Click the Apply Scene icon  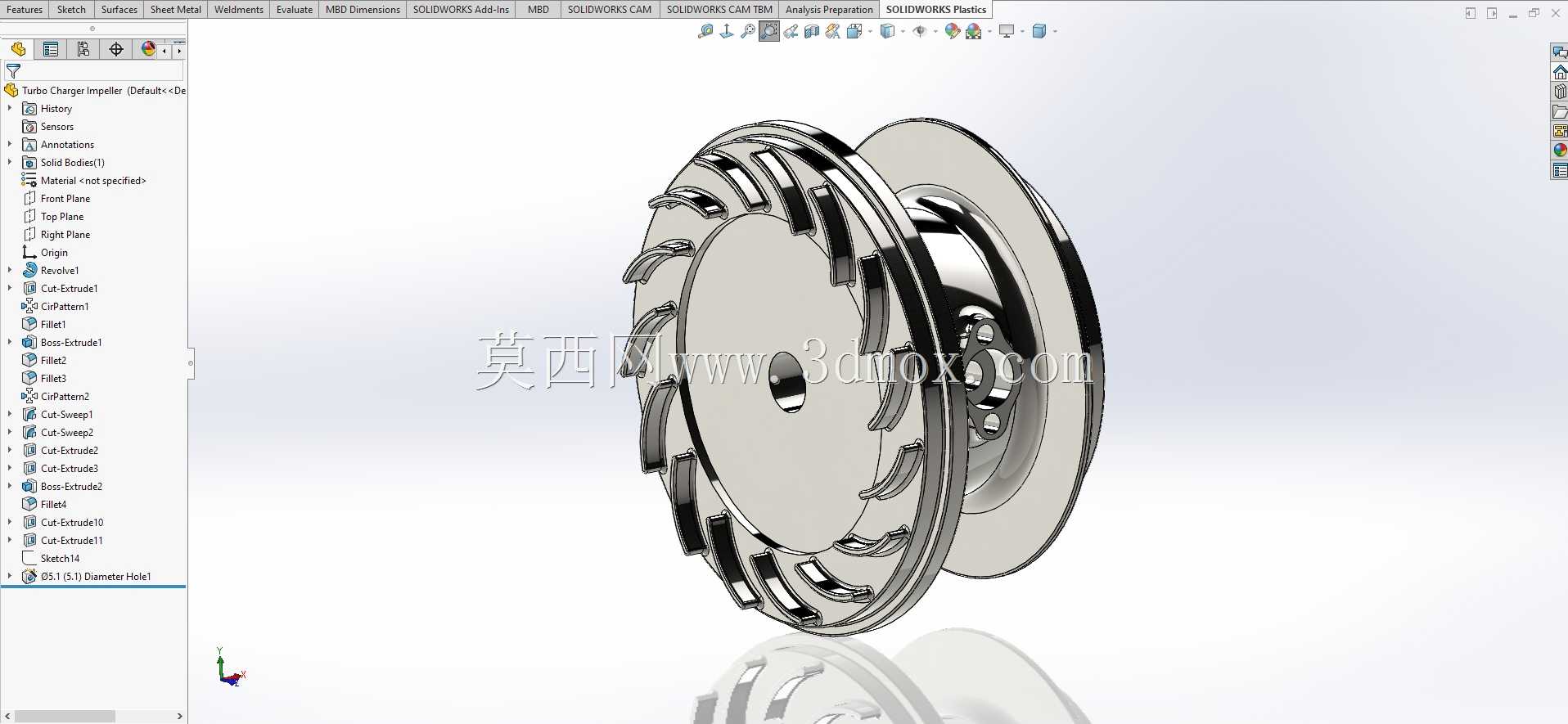pos(974,31)
